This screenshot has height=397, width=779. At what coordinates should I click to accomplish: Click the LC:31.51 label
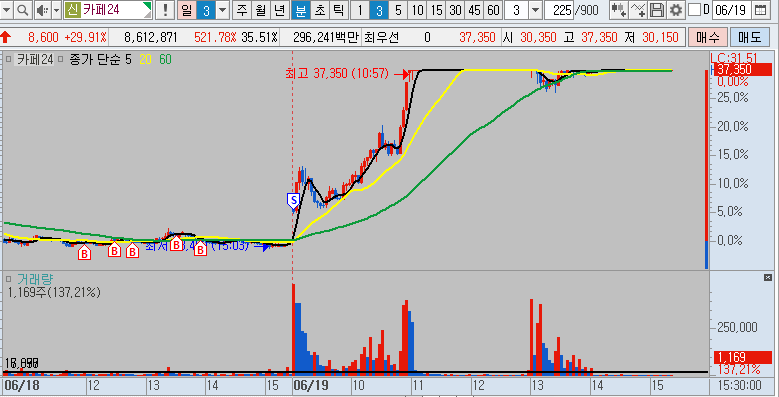pyautogui.click(x=733, y=57)
